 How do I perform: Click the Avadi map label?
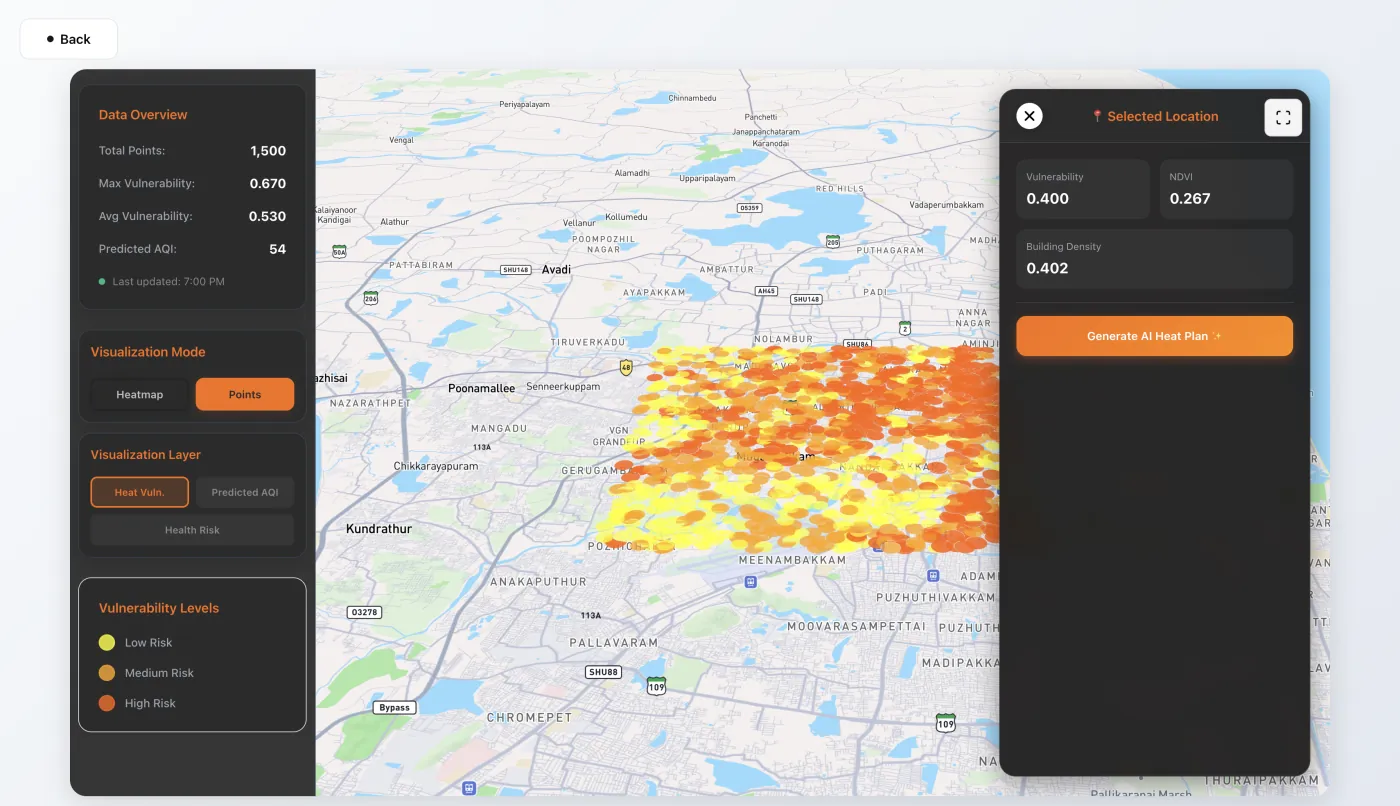pos(556,270)
